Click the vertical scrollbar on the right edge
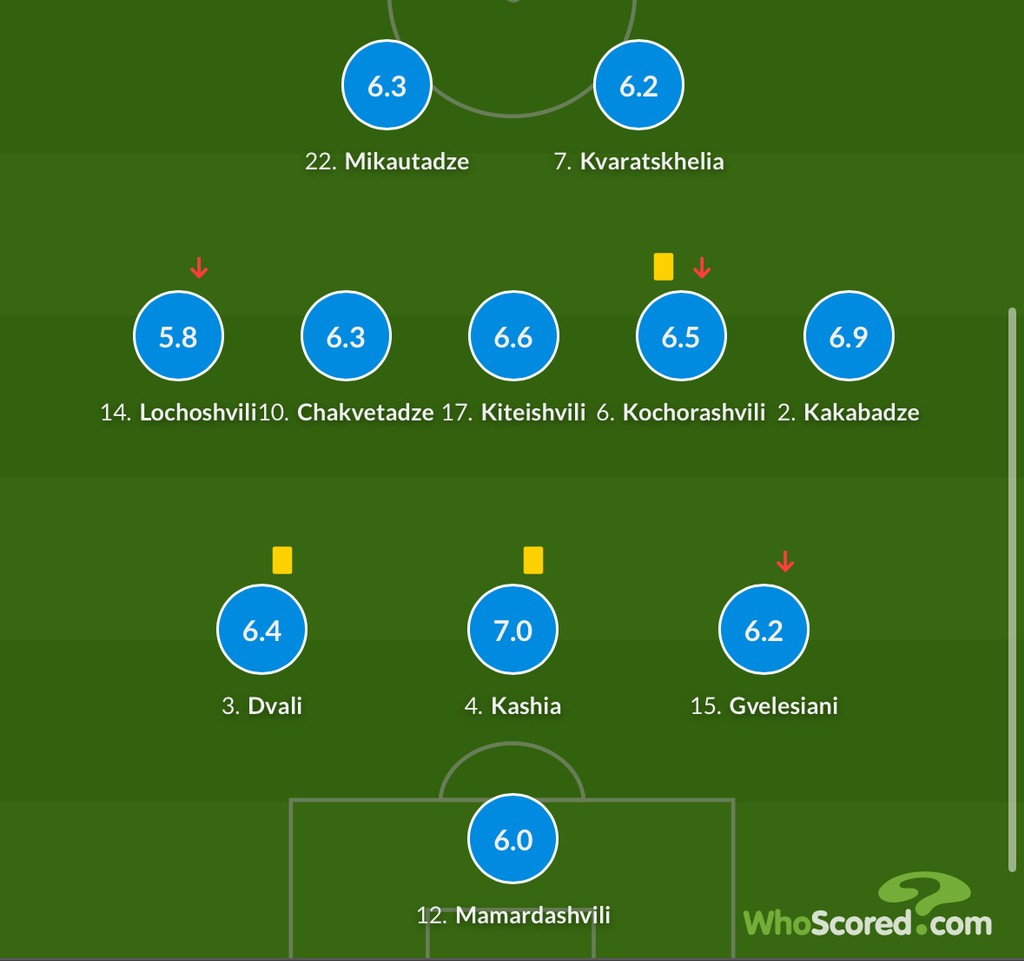This screenshot has width=1024, height=961. (x=1012, y=590)
